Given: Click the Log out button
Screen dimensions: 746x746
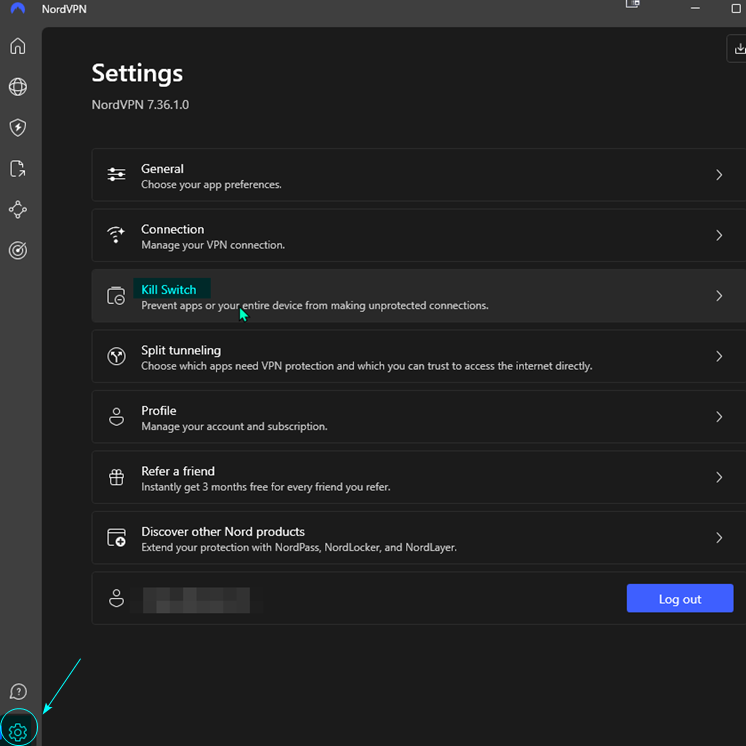Looking at the screenshot, I should 679,598.
